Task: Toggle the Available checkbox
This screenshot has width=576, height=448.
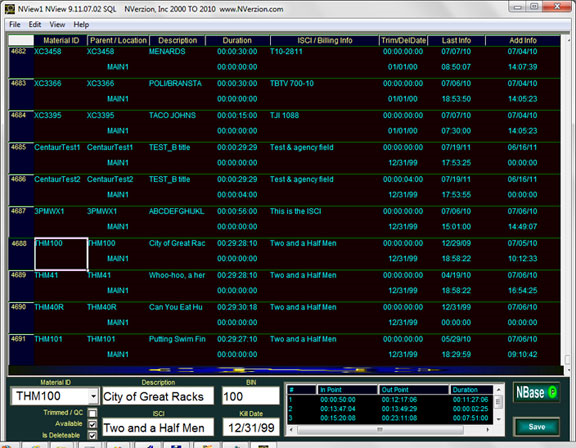Action: (93, 424)
